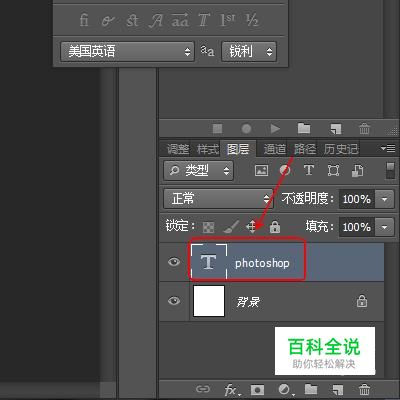Screen dimensions: 400x400
Task: Create a new layer icon
Action: point(337,389)
